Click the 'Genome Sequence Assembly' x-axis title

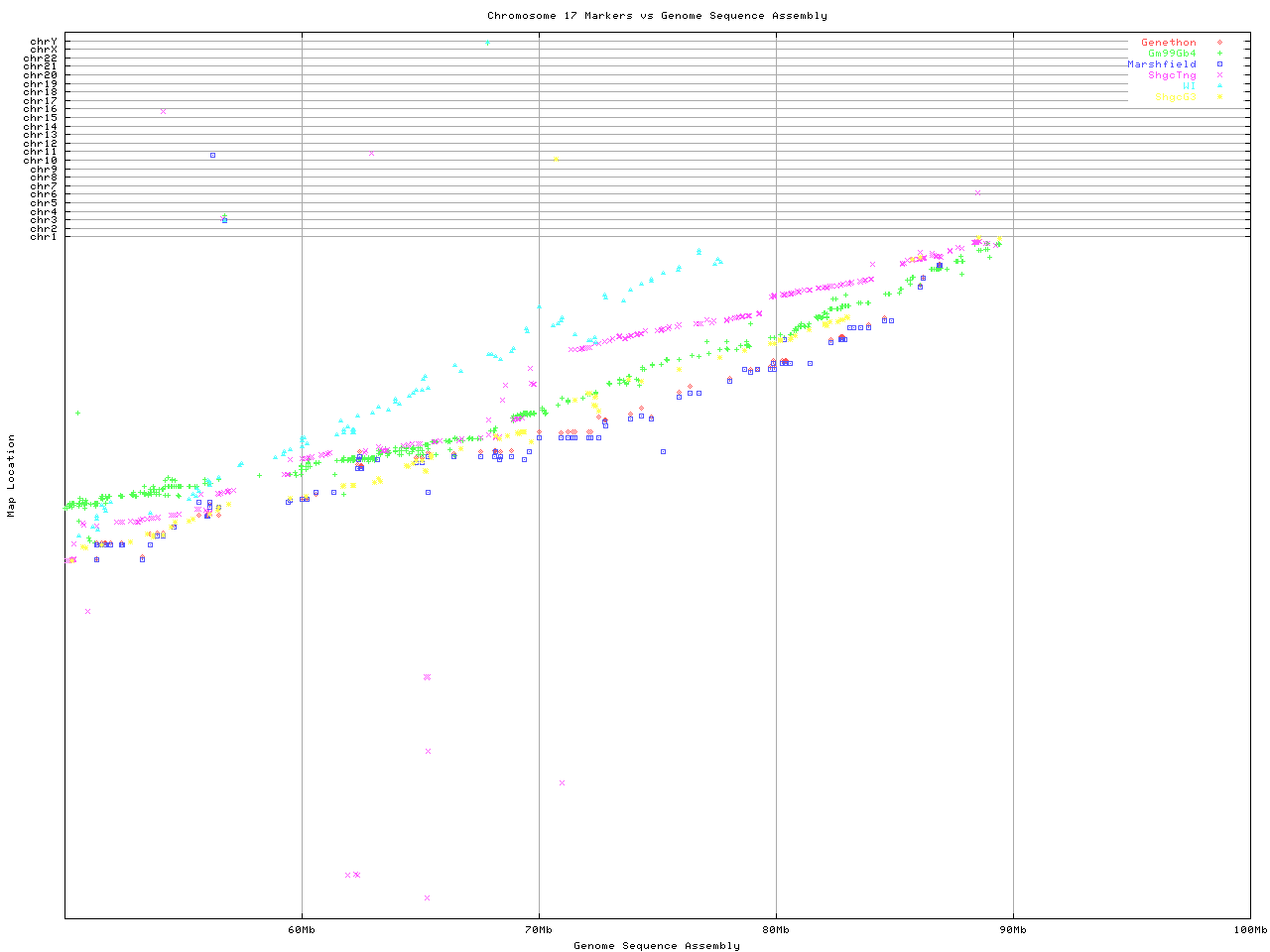tap(657, 946)
